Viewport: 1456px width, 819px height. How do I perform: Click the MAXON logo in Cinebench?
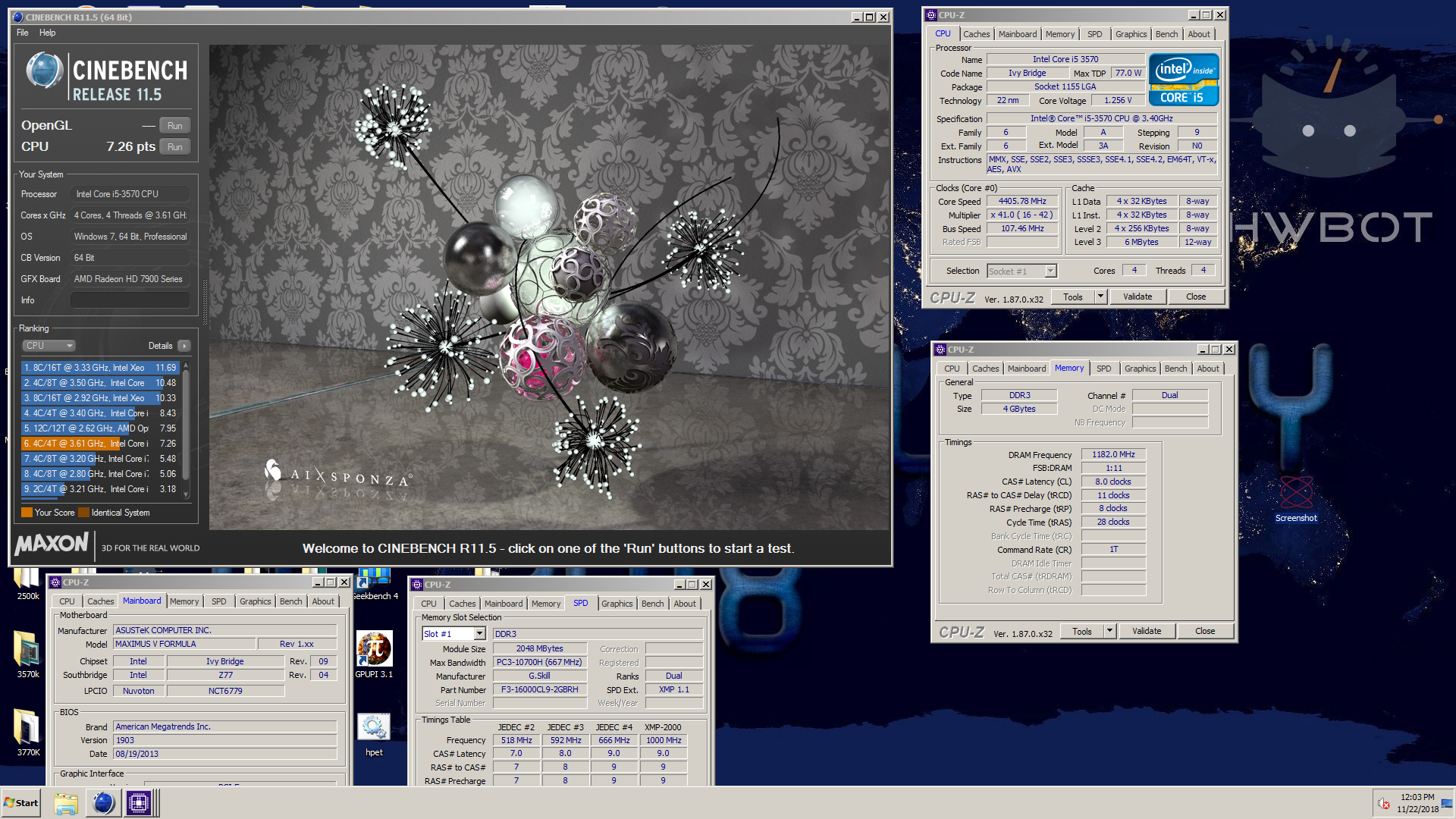pos(51,544)
